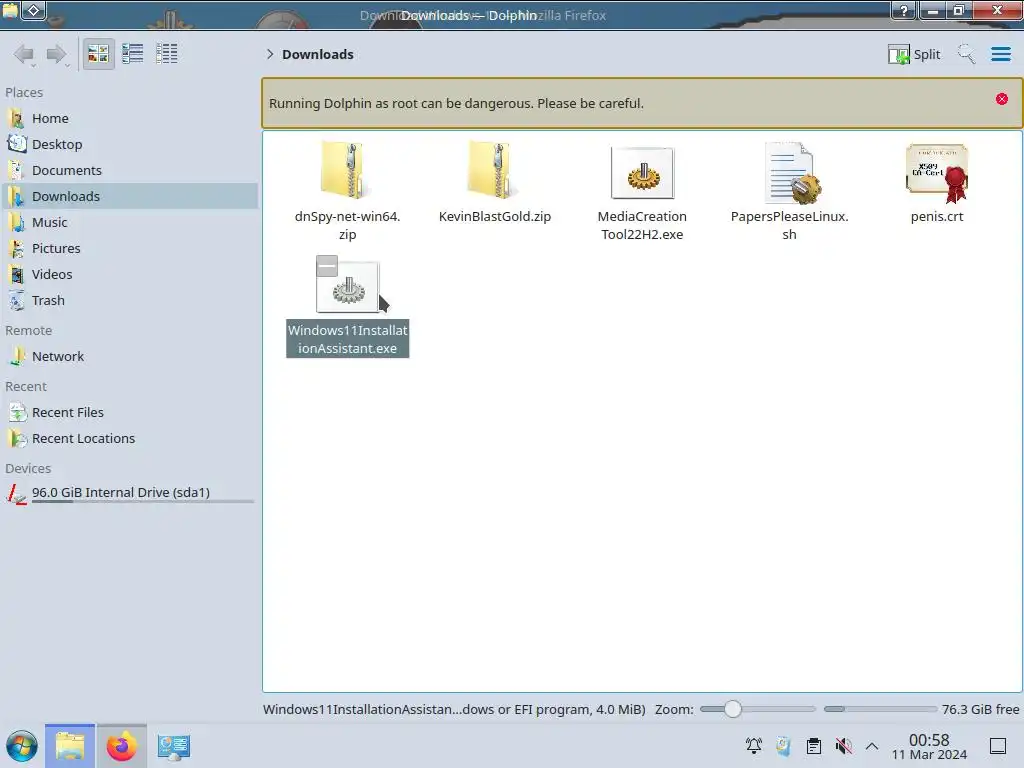
Task: Open Music in Places
Action: 129,223
